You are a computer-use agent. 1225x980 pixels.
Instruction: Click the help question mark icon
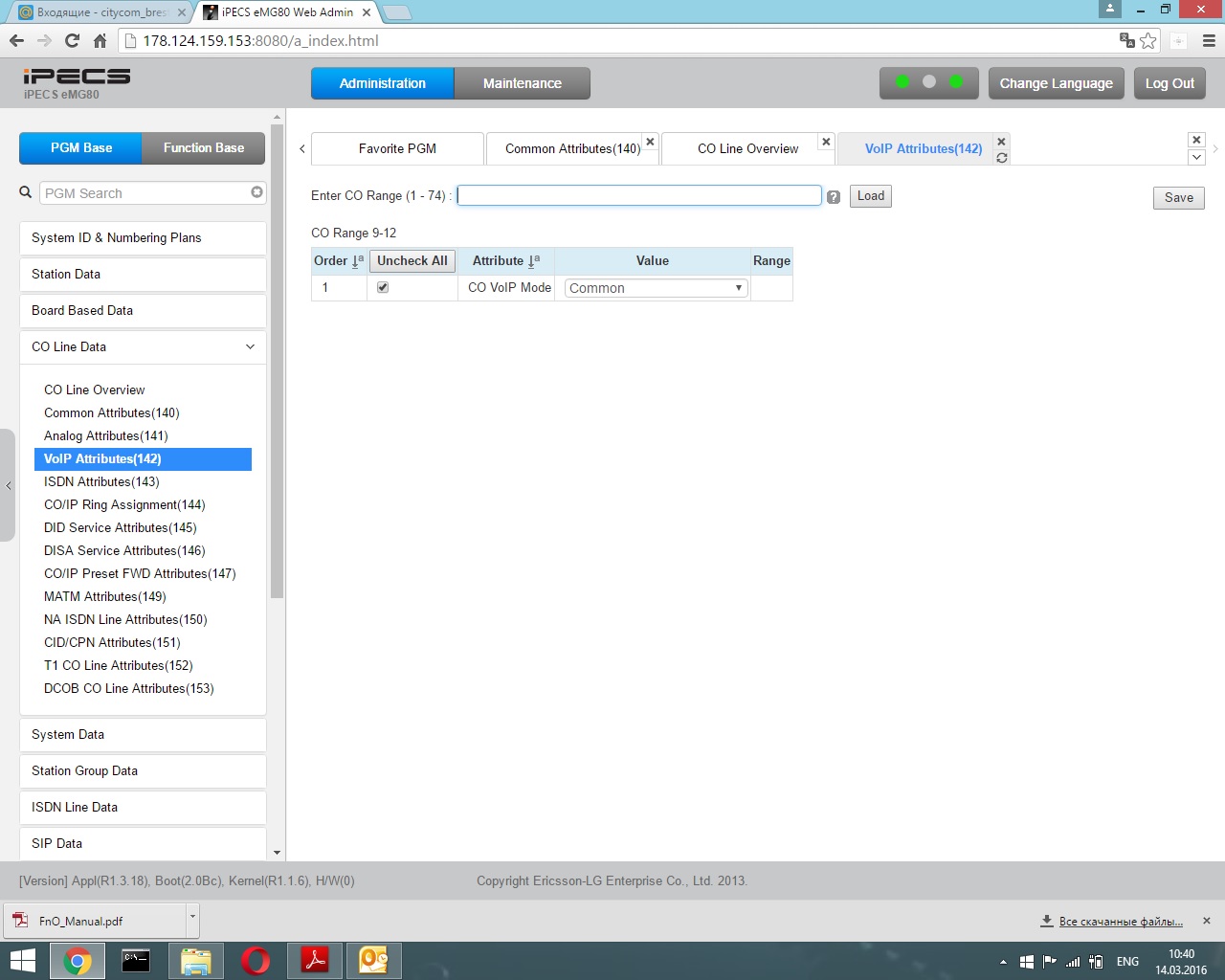click(834, 197)
